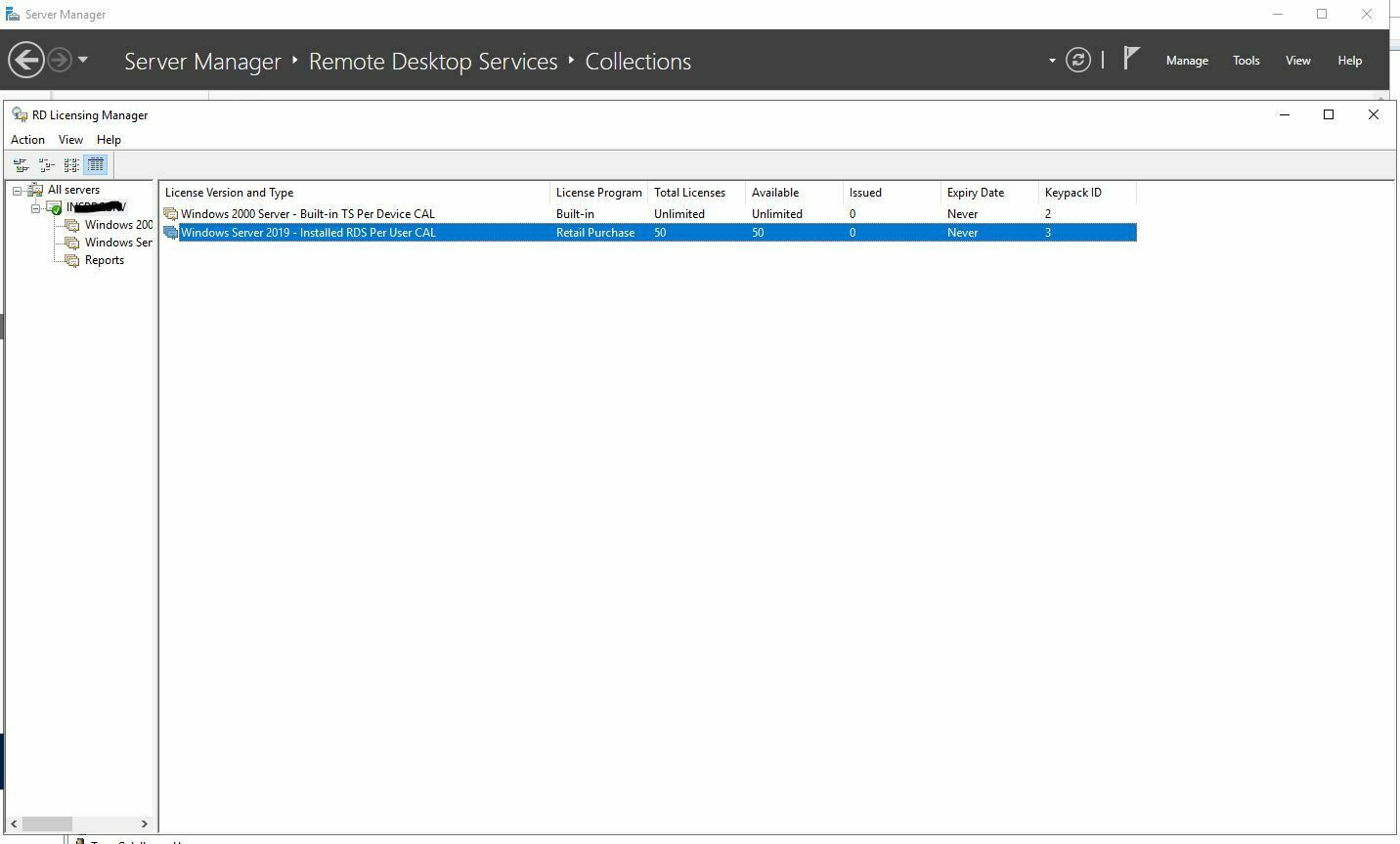Click the list view icon in the toolbar

pos(70,164)
